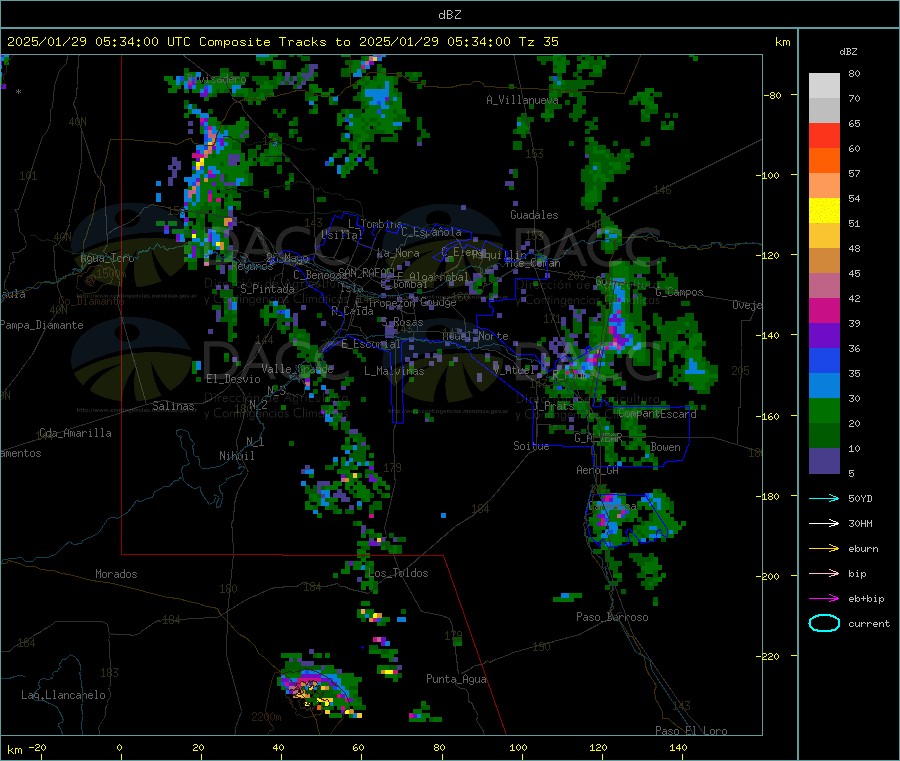Screen dimensions: 900x761
Task: Click the cyan 'current' ellipse legend icon
Action: tap(824, 623)
